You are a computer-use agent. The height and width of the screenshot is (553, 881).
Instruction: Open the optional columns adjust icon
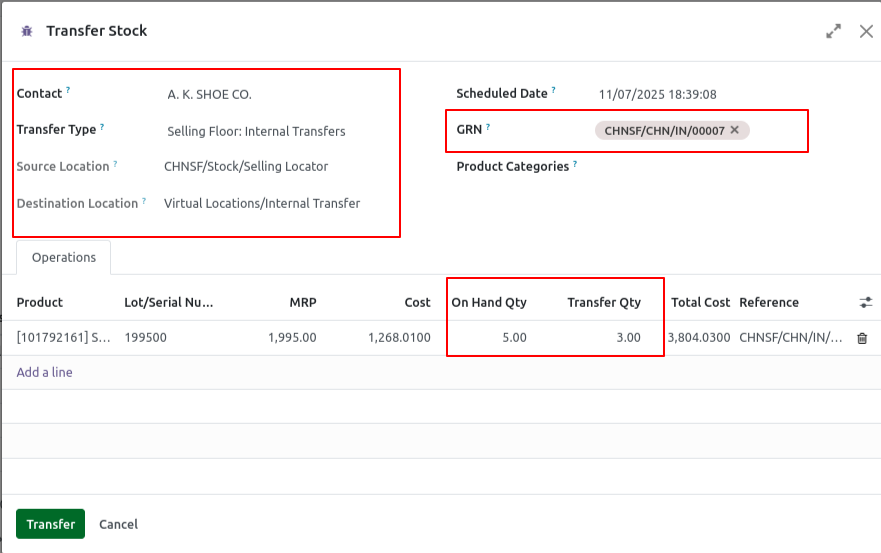[866, 302]
